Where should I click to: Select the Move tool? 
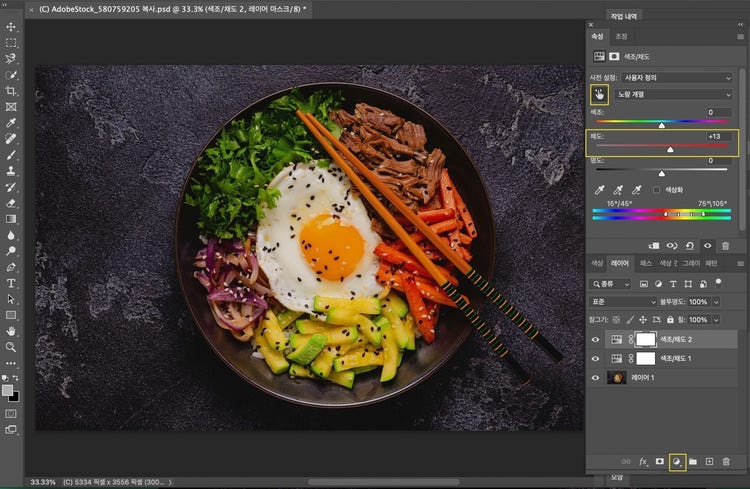[11, 27]
